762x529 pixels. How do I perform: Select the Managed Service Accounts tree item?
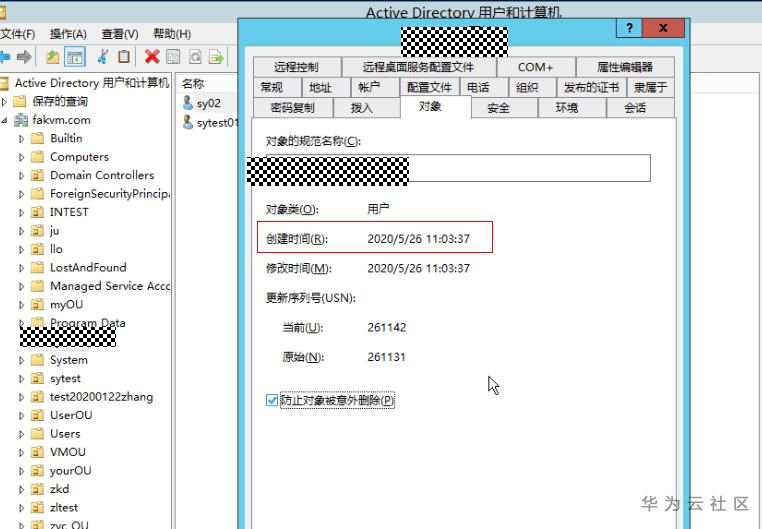[110, 286]
